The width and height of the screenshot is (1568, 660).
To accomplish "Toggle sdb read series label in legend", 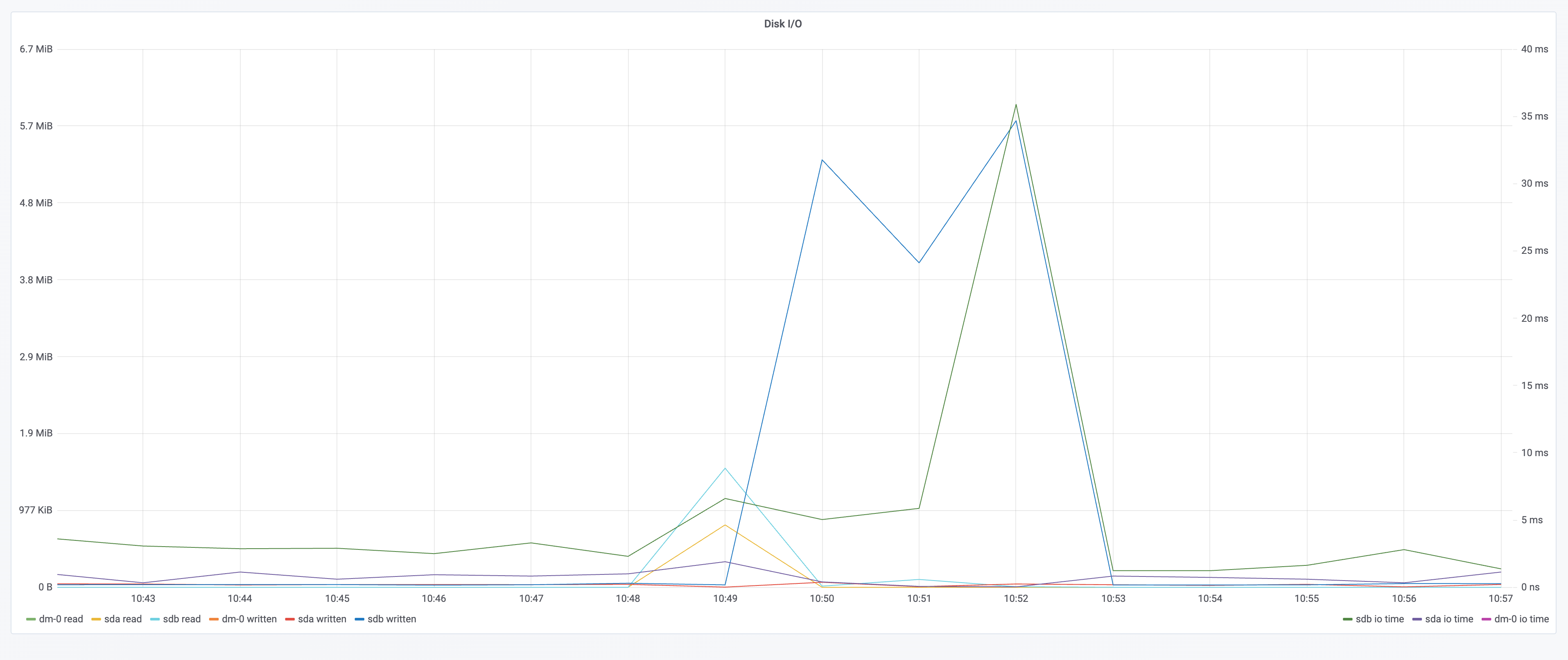I will click(181, 619).
